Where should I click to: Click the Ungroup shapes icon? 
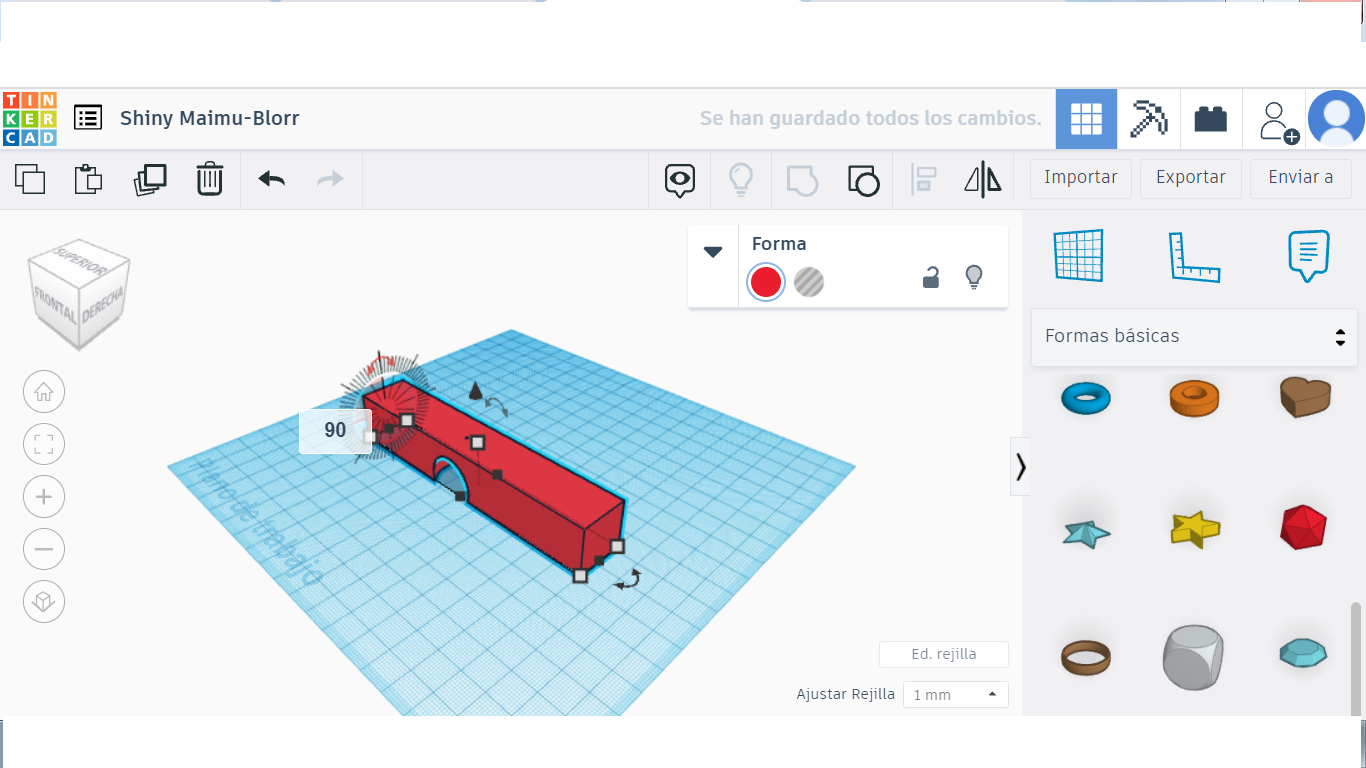[x=863, y=180]
